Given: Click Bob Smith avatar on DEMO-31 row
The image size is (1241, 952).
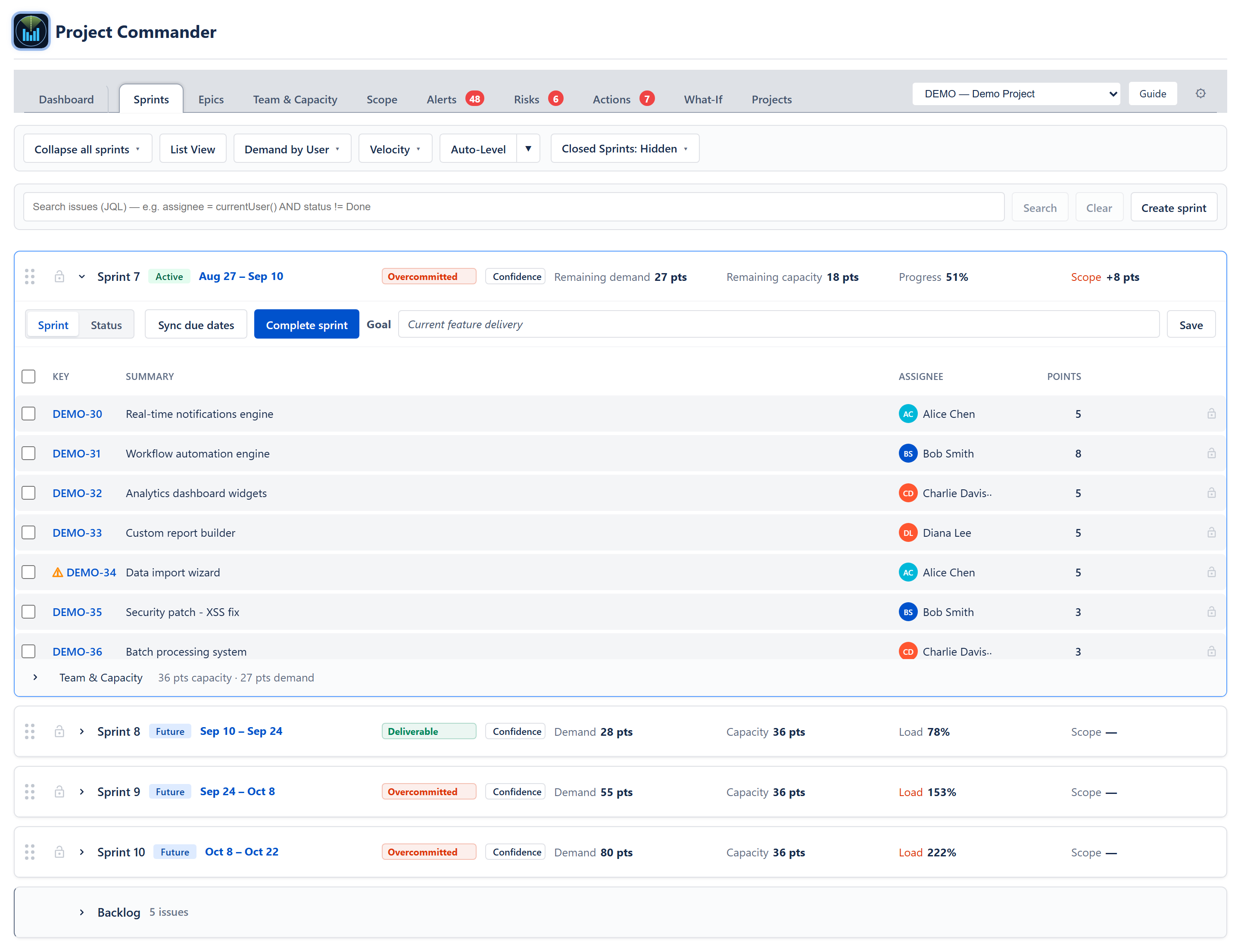Looking at the screenshot, I should [907, 453].
